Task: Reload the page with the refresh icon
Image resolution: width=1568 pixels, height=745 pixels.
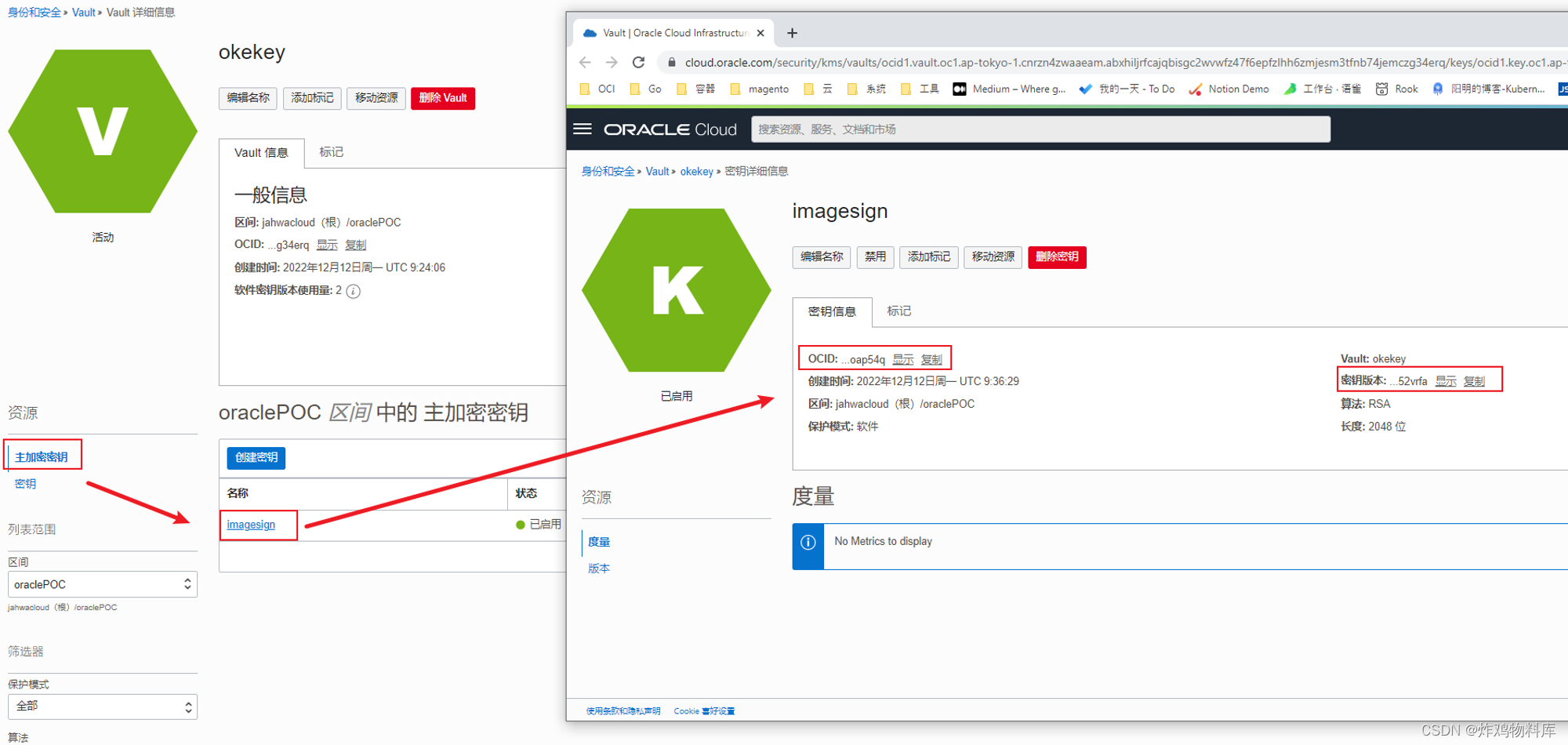Action: pyautogui.click(x=638, y=62)
